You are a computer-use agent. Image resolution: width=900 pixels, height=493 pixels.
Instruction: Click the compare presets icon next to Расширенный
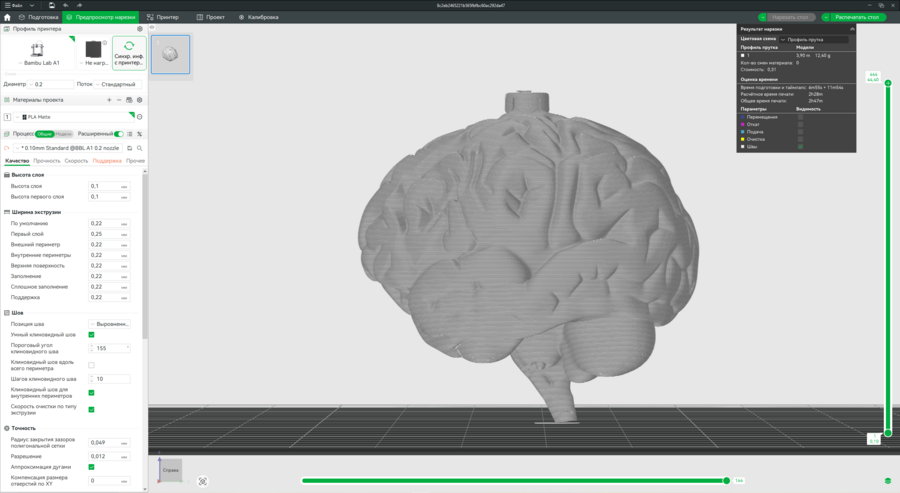[x=139, y=134]
